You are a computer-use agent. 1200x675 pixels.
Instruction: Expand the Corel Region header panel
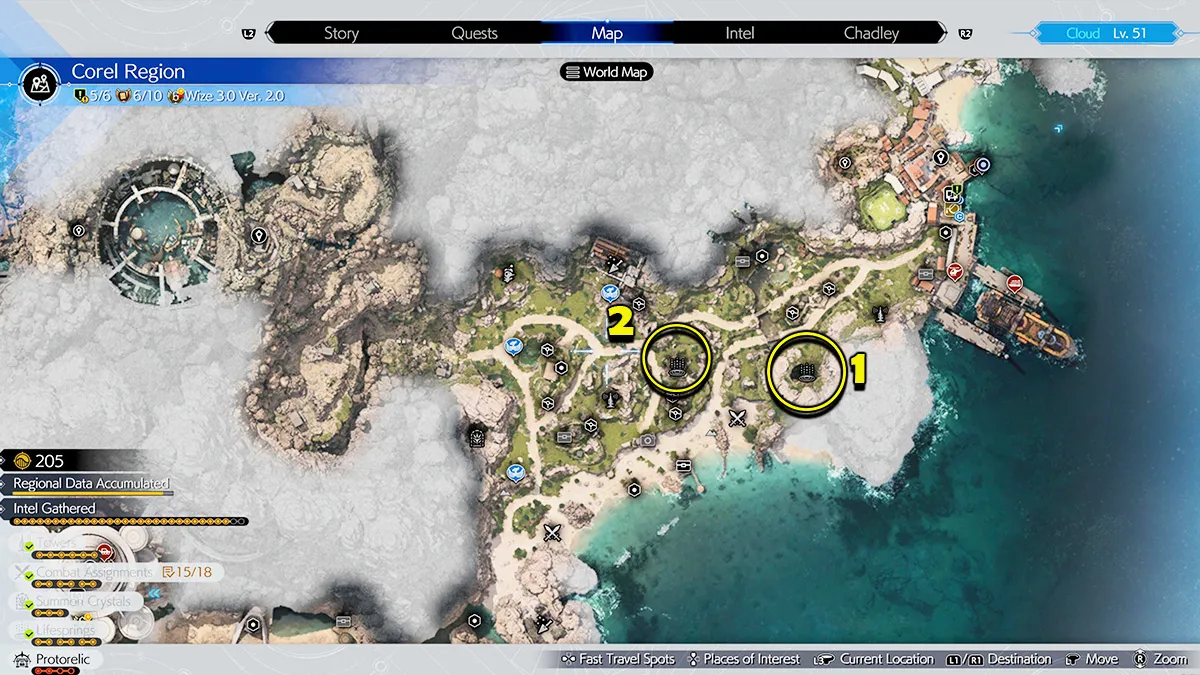click(128, 73)
